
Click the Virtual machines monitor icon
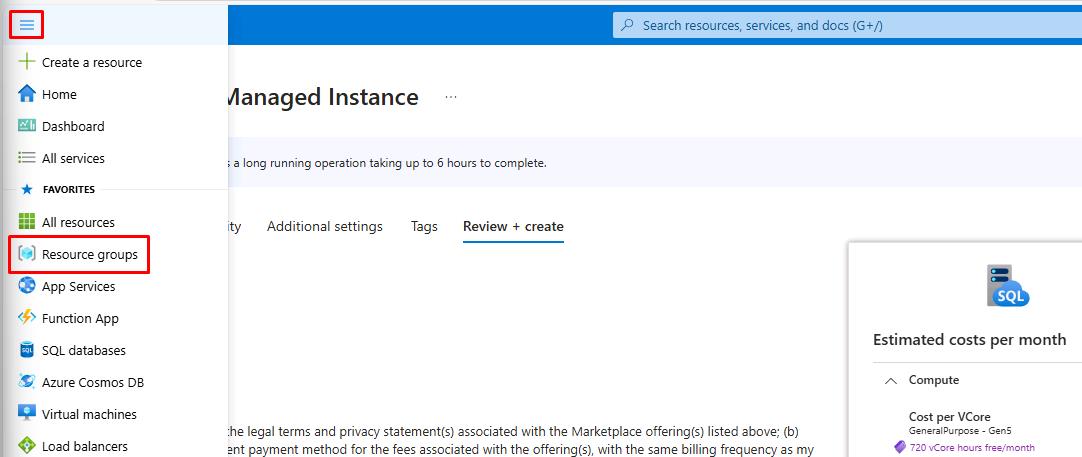point(26,414)
